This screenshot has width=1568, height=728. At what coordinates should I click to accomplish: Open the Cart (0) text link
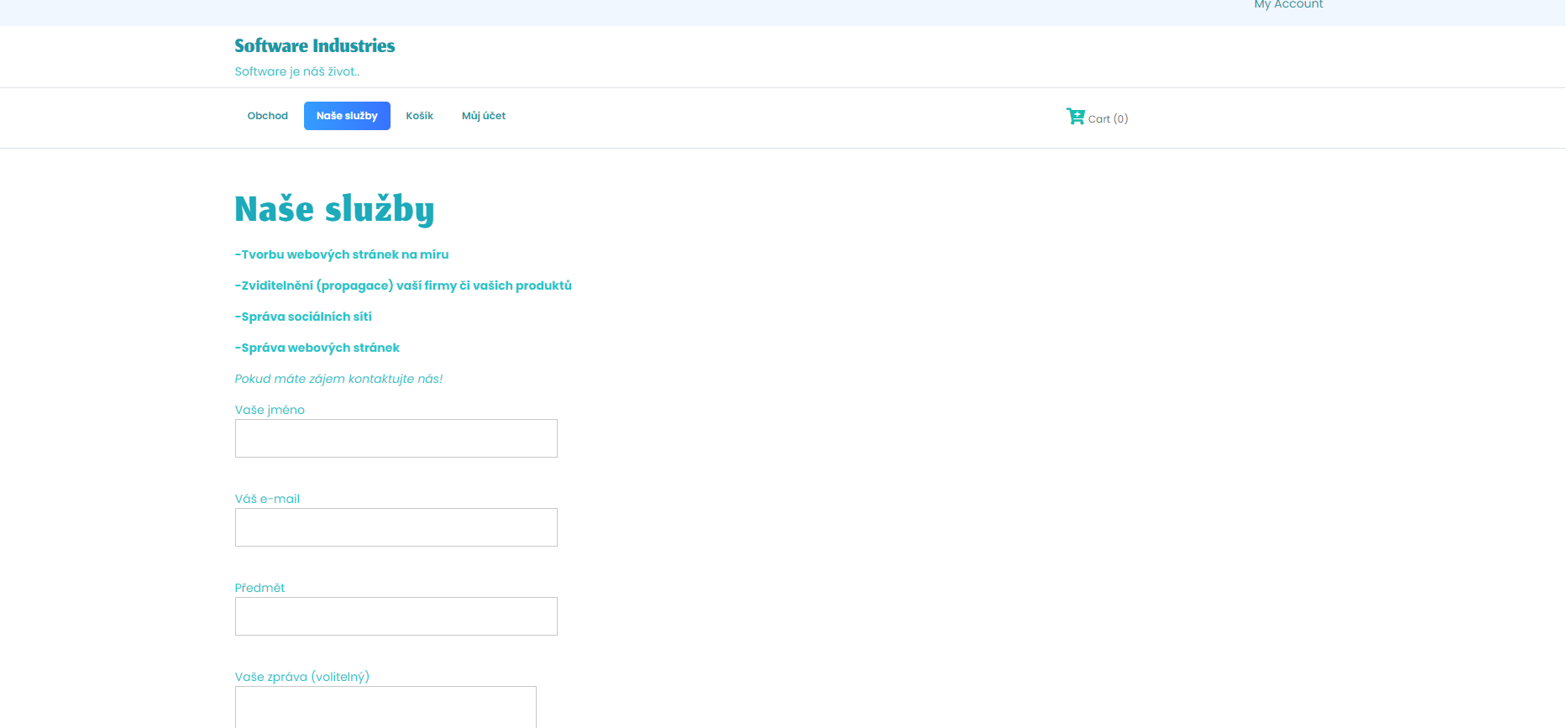pos(1108,119)
